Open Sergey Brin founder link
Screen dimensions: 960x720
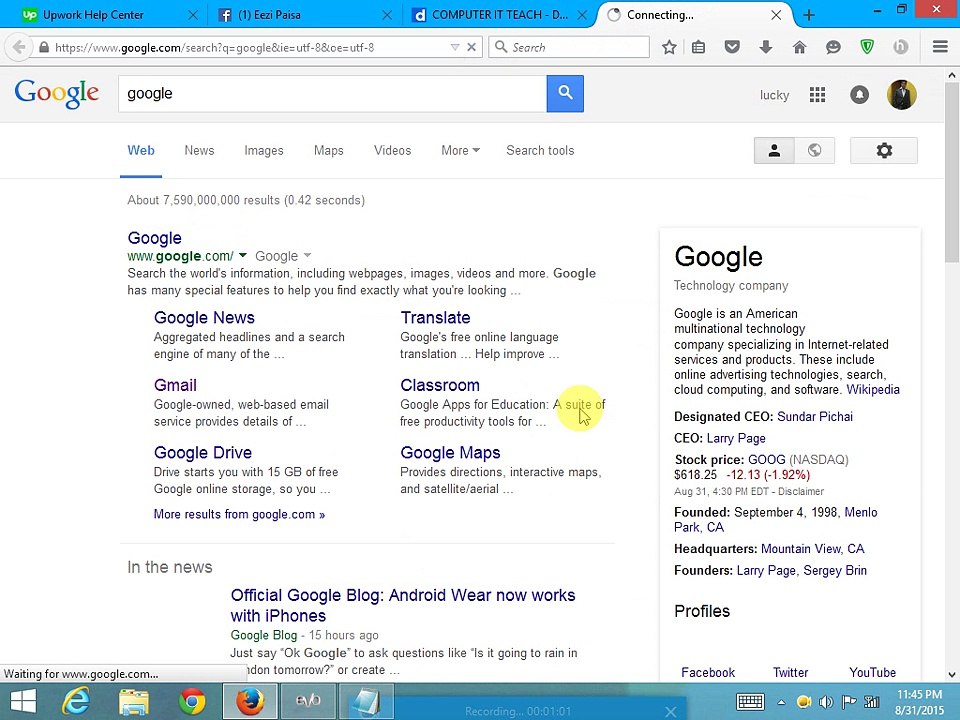[835, 571]
